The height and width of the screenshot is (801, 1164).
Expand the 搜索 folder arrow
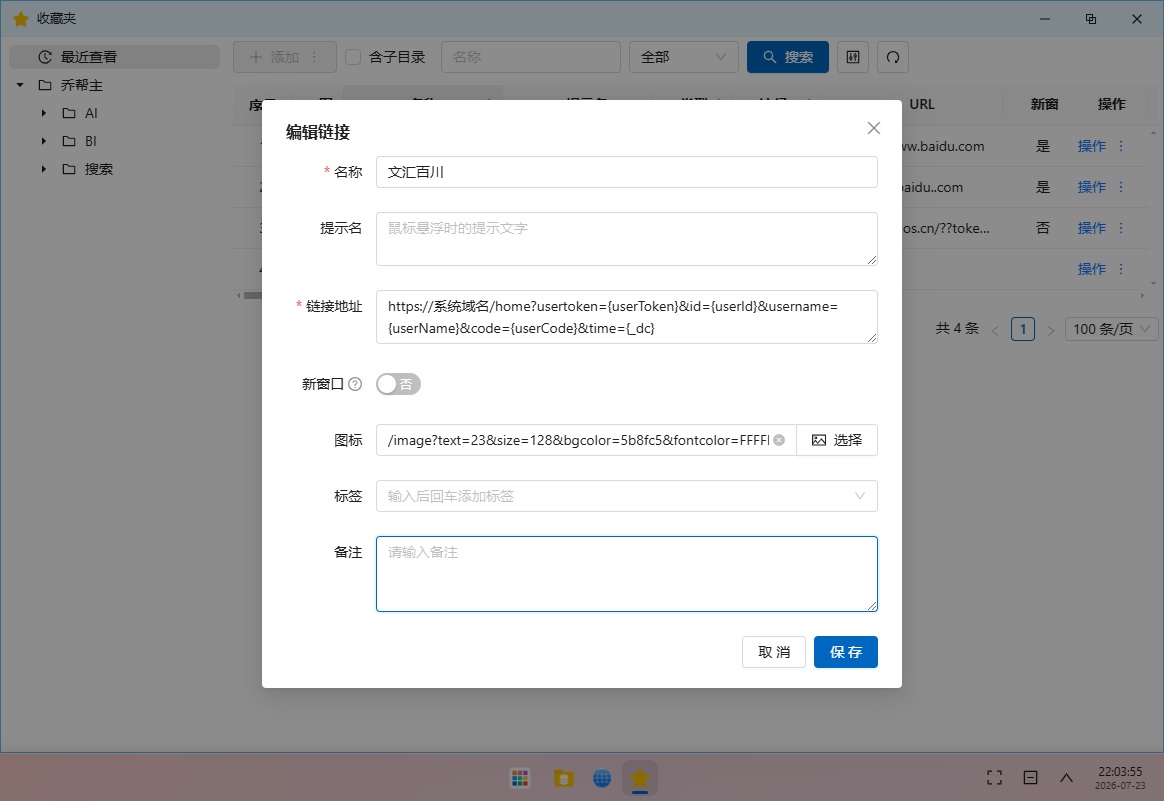(44, 169)
